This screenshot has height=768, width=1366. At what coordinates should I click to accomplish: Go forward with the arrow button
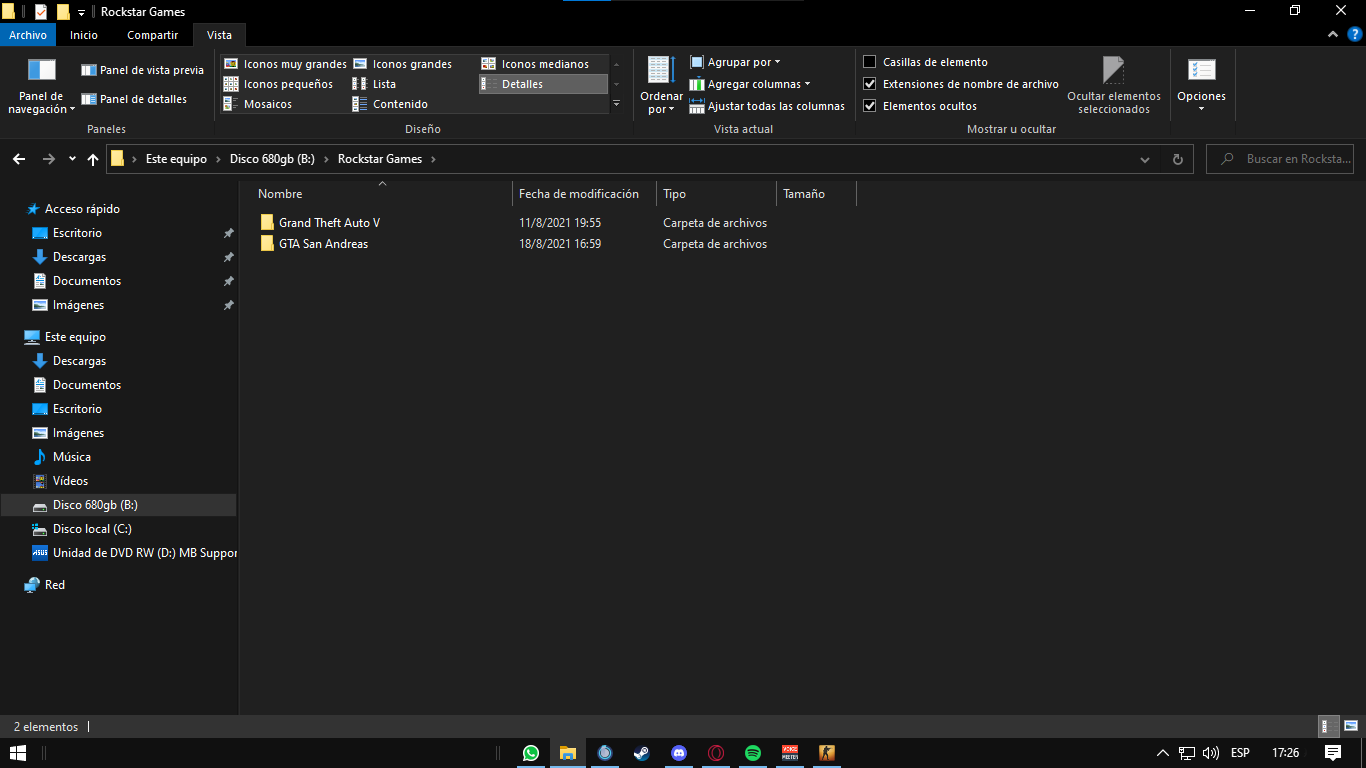click(x=49, y=159)
